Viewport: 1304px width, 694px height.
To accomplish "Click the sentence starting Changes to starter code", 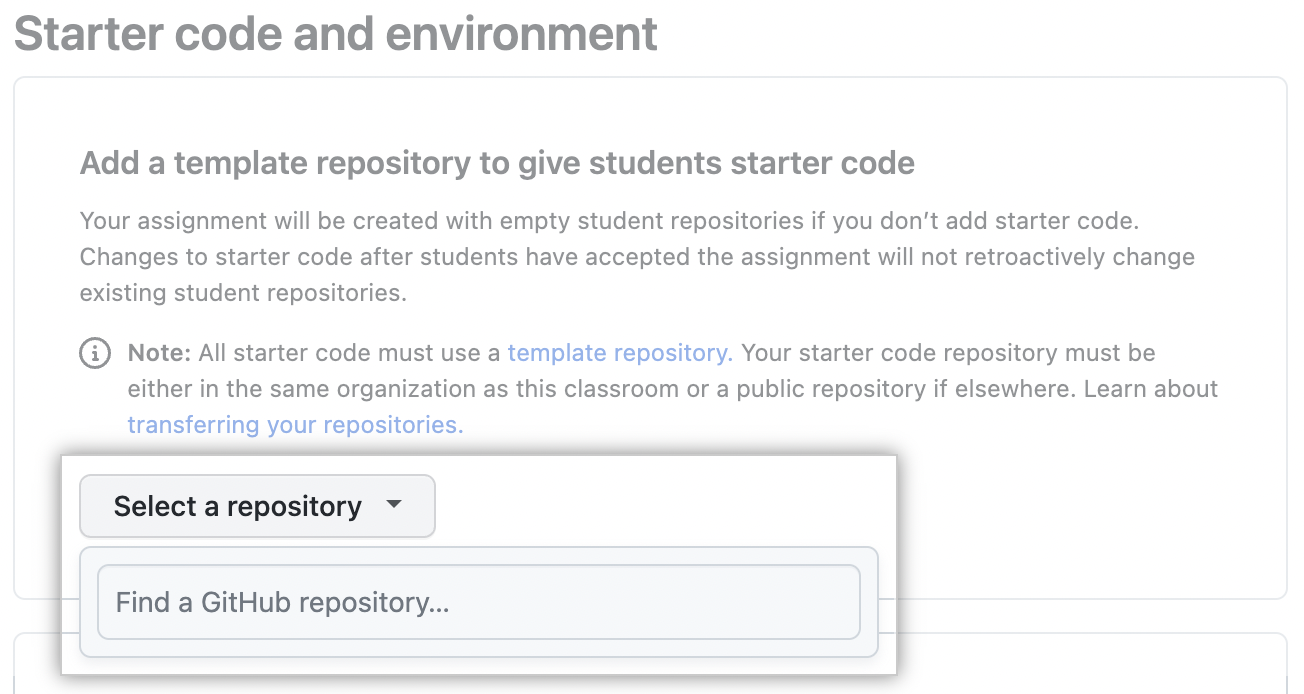I will click(637, 257).
